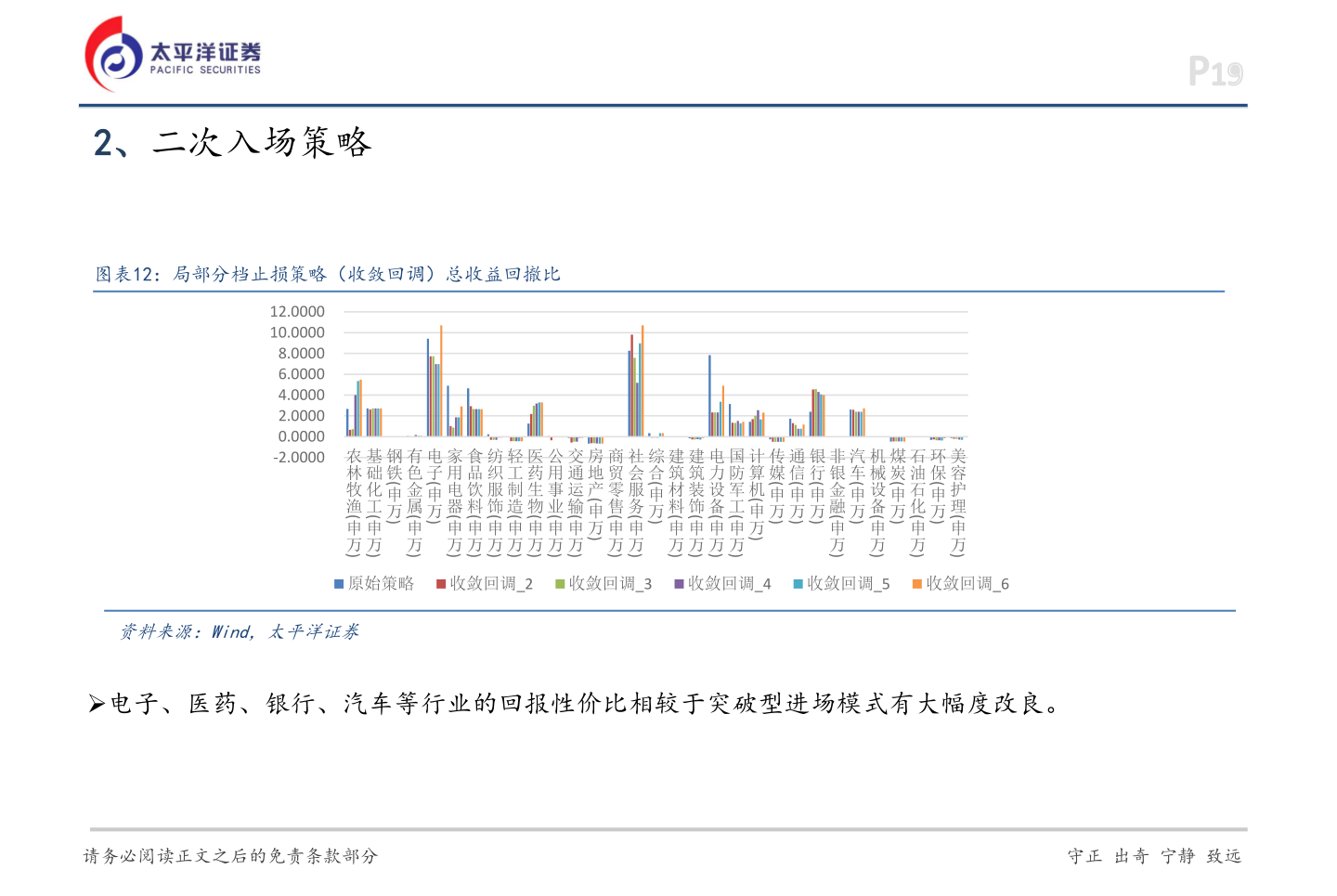Click the 医药生物 axis category label
The height and width of the screenshot is (896, 1337).
[536, 501]
